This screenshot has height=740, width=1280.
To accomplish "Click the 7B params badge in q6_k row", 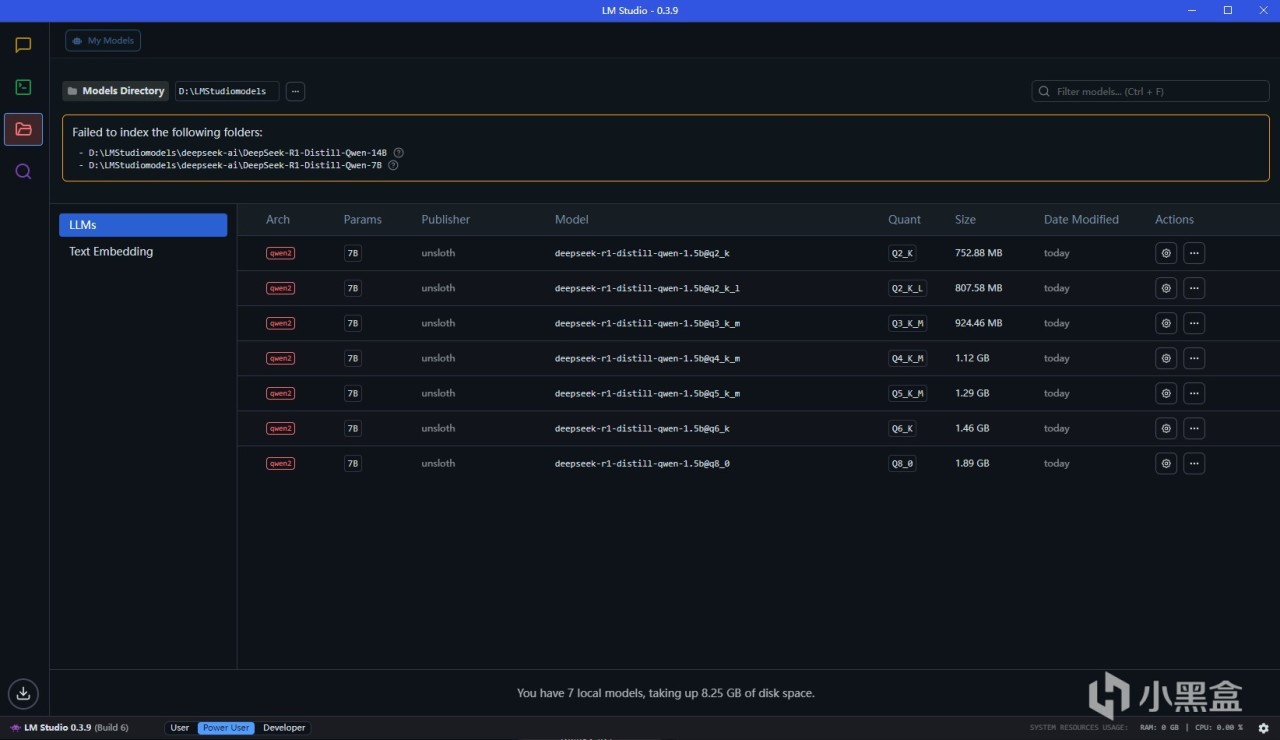I will pos(352,428).
